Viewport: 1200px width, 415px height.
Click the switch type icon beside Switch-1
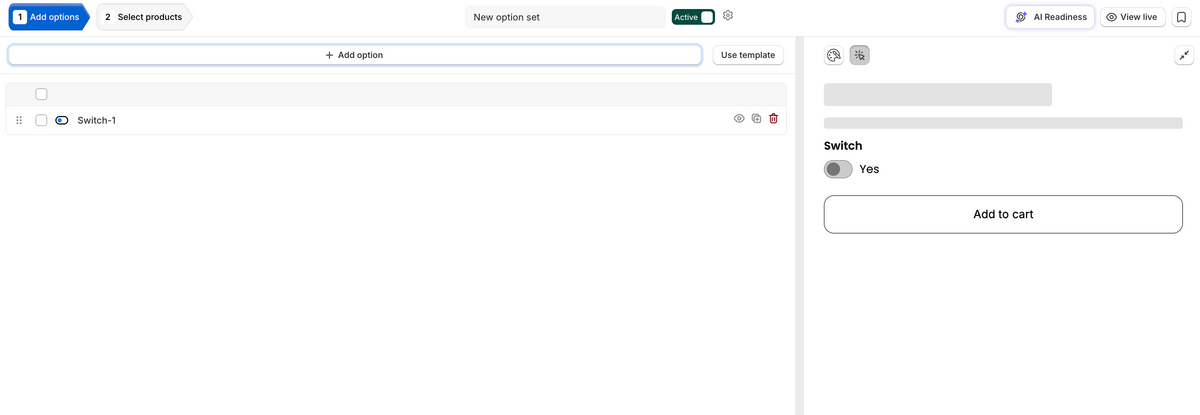click(x=62, y=120)
